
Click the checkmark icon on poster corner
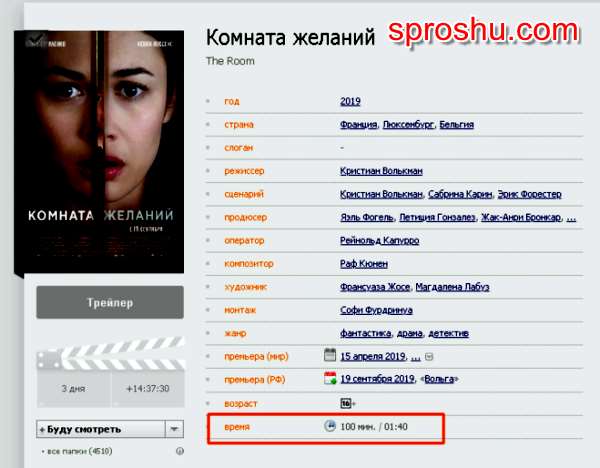(36, 39)
